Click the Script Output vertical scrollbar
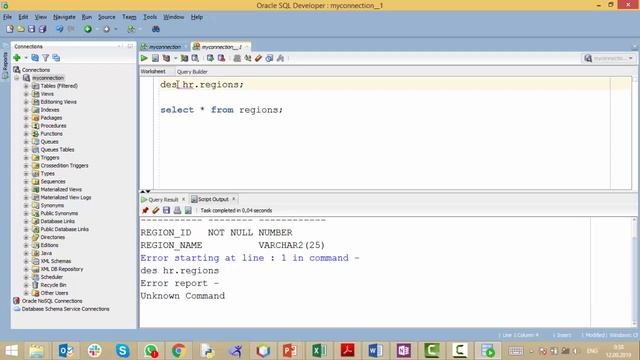 (634, 271)
